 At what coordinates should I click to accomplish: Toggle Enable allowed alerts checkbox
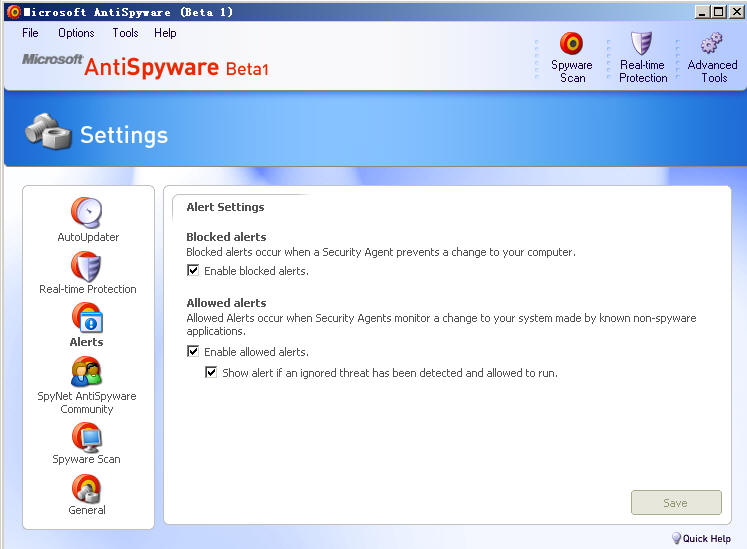tap(193, 352)
